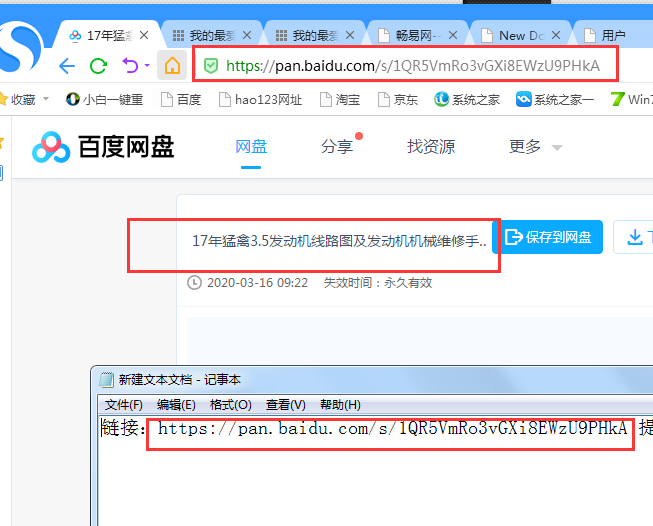Open the hao123网址 bookmark
The height and width of the screenshot is (526, 653).
(261, 99)
